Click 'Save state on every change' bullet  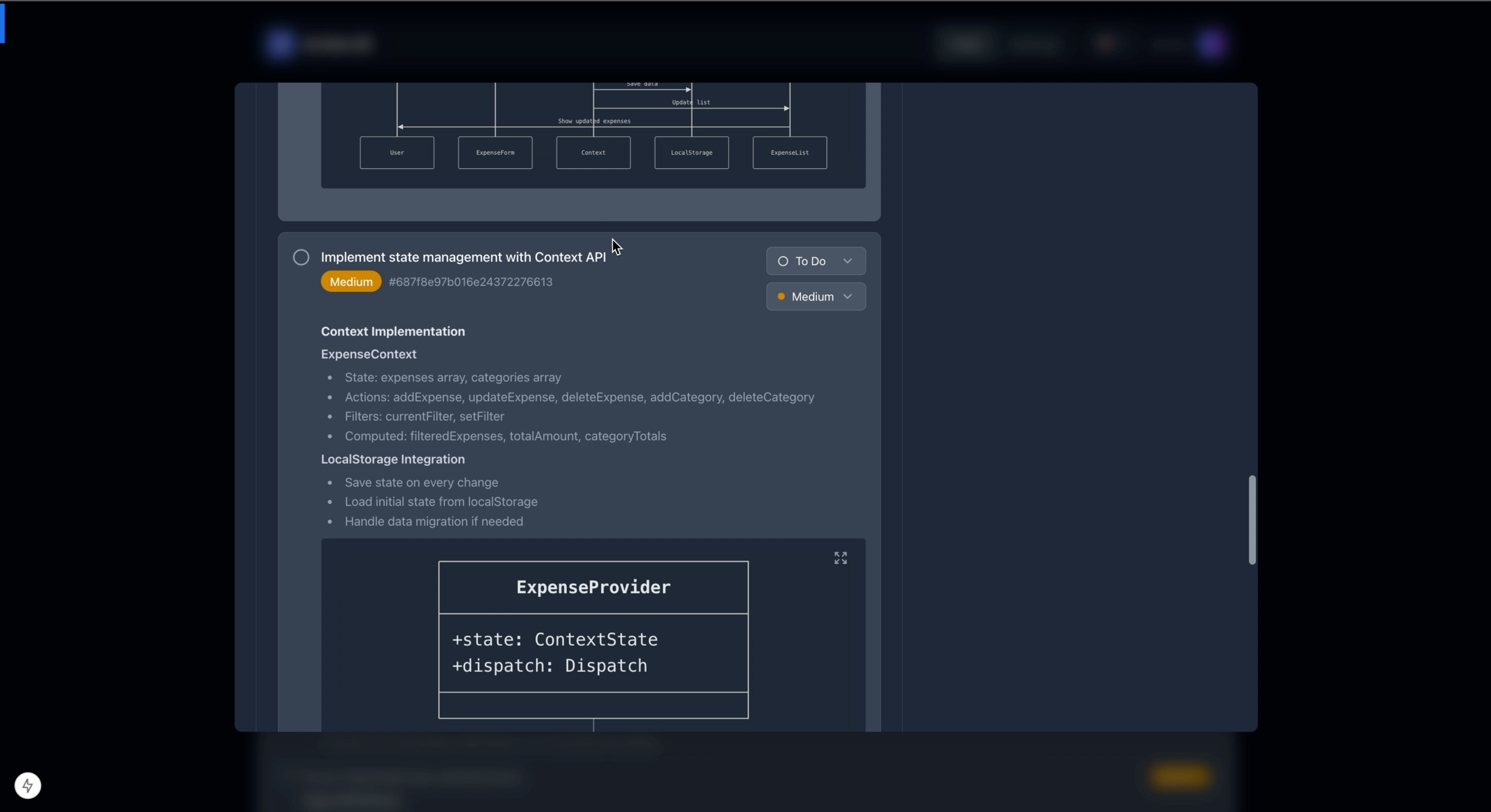(x=421, y=482)
